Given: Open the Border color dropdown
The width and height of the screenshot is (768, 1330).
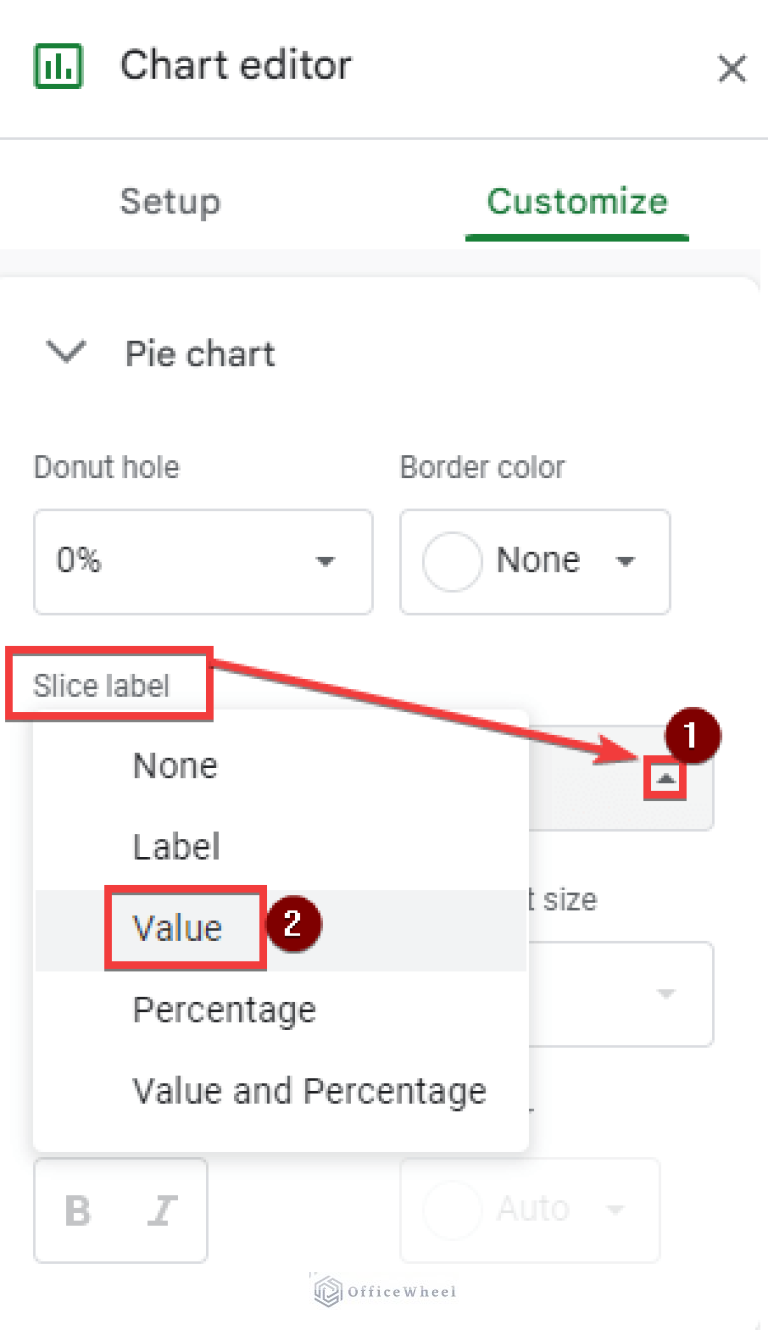Looking at the screenshot, I should (x=626, y=561).
